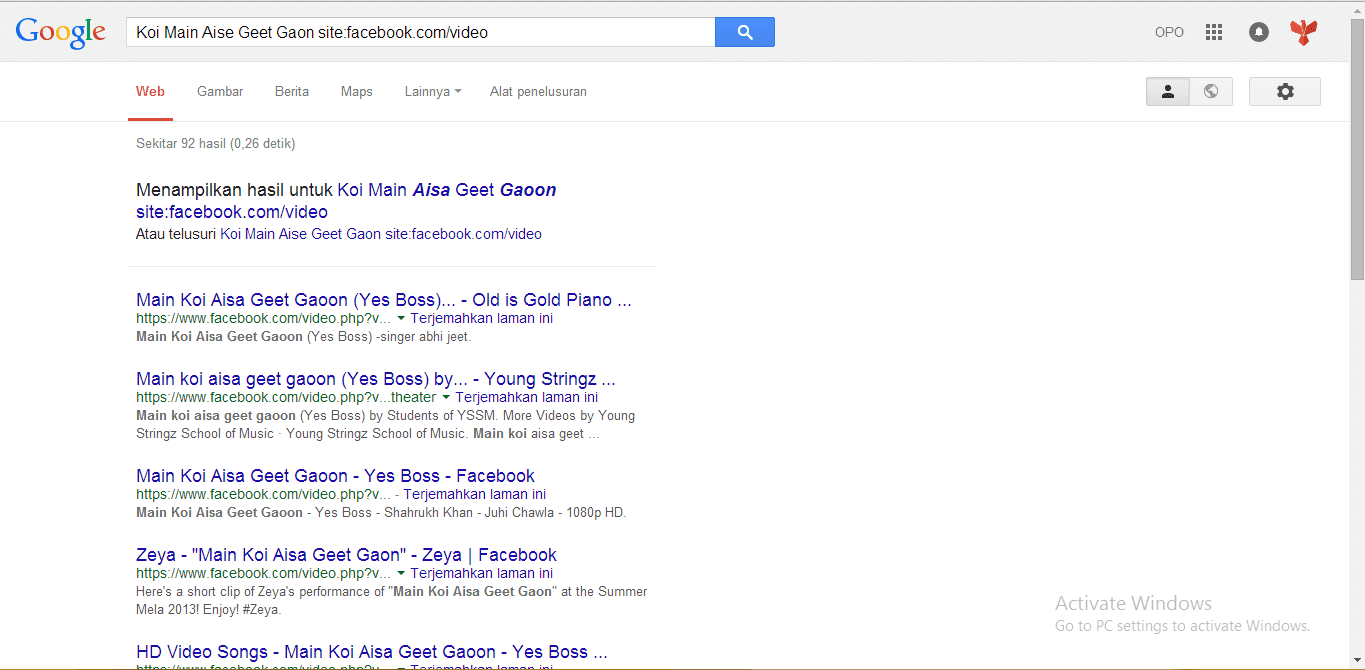Open the notifications bell
This screenshot has height=670, width=1365.
click(x=1259, y=32)
